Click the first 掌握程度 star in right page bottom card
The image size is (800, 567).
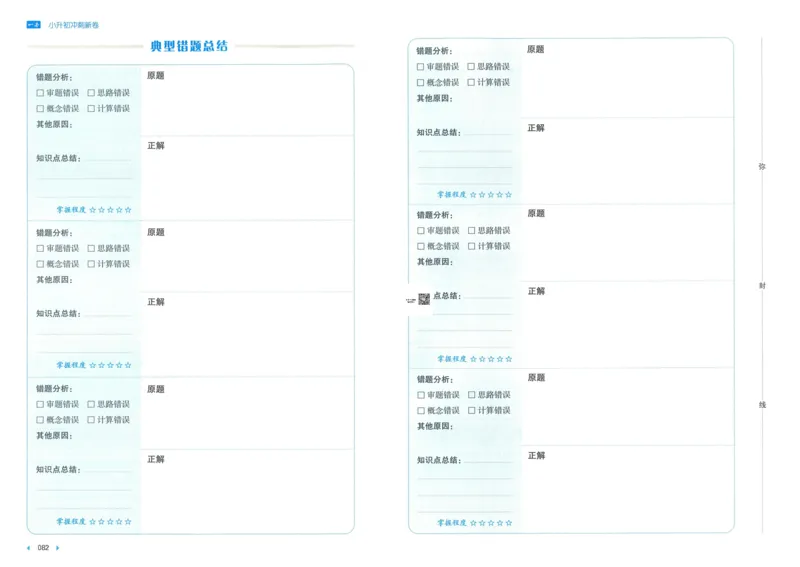click(473, 523)
